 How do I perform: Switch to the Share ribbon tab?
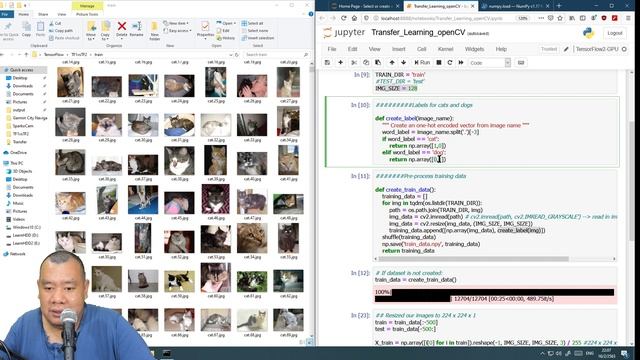click(x=43, y=14)
